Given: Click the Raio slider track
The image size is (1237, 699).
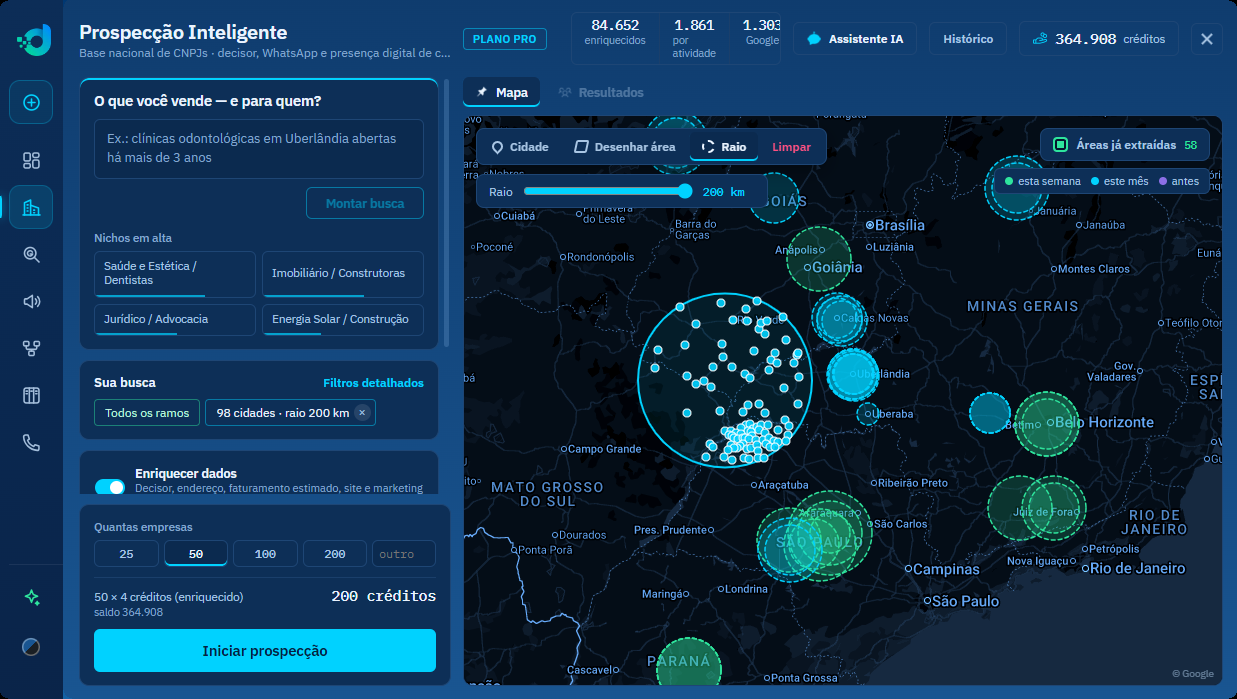Looking at the screenshot, I should (608, 191).
